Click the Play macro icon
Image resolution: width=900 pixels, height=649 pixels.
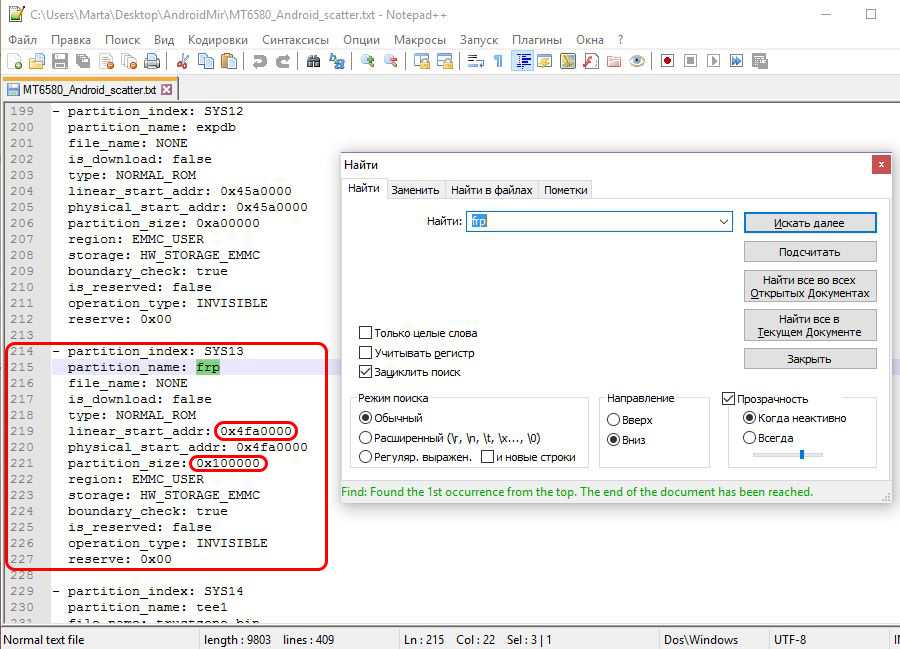[x=713, y=61]
